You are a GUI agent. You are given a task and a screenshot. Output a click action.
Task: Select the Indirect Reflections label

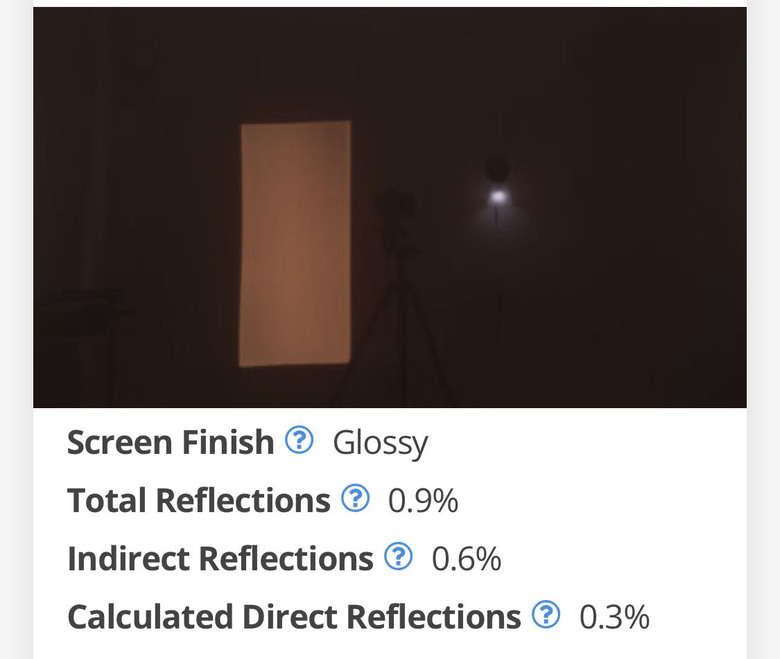coord(220,559)
